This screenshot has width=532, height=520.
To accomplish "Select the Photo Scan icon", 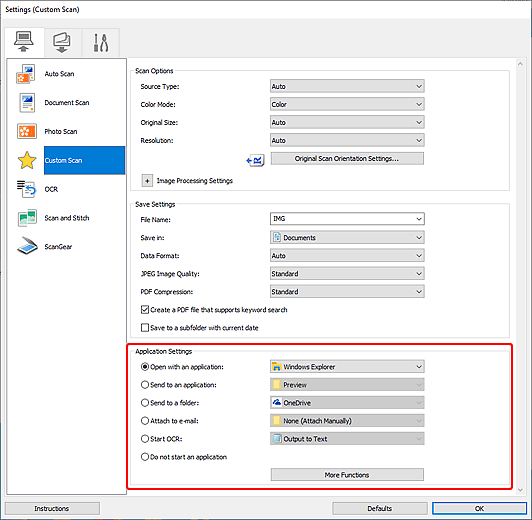I will pos(27,131).
